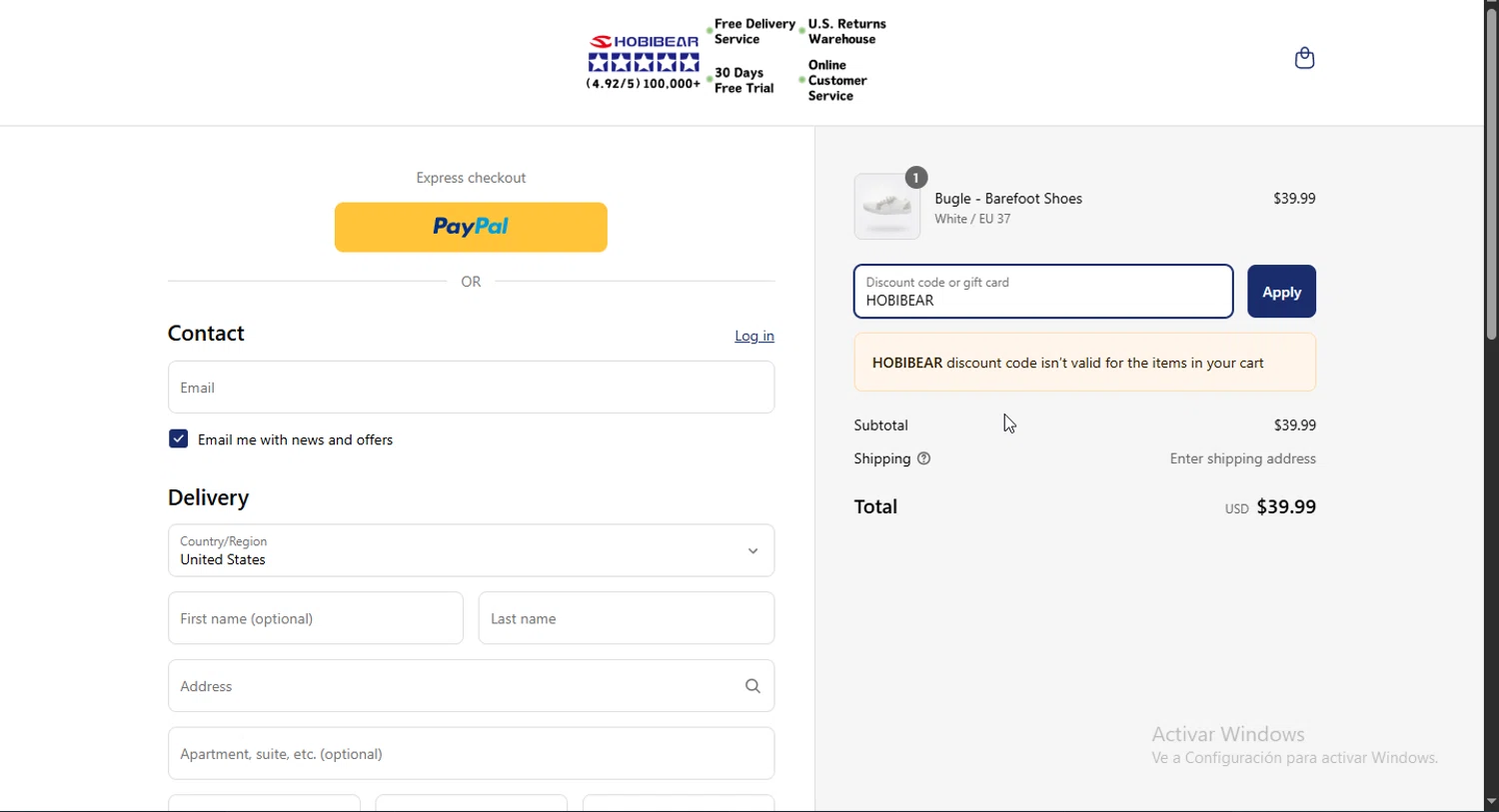Image resolution: width=1499 pixels, height=812 pixels.
Task: Focus the First name optional field
Action: (316, 618)
